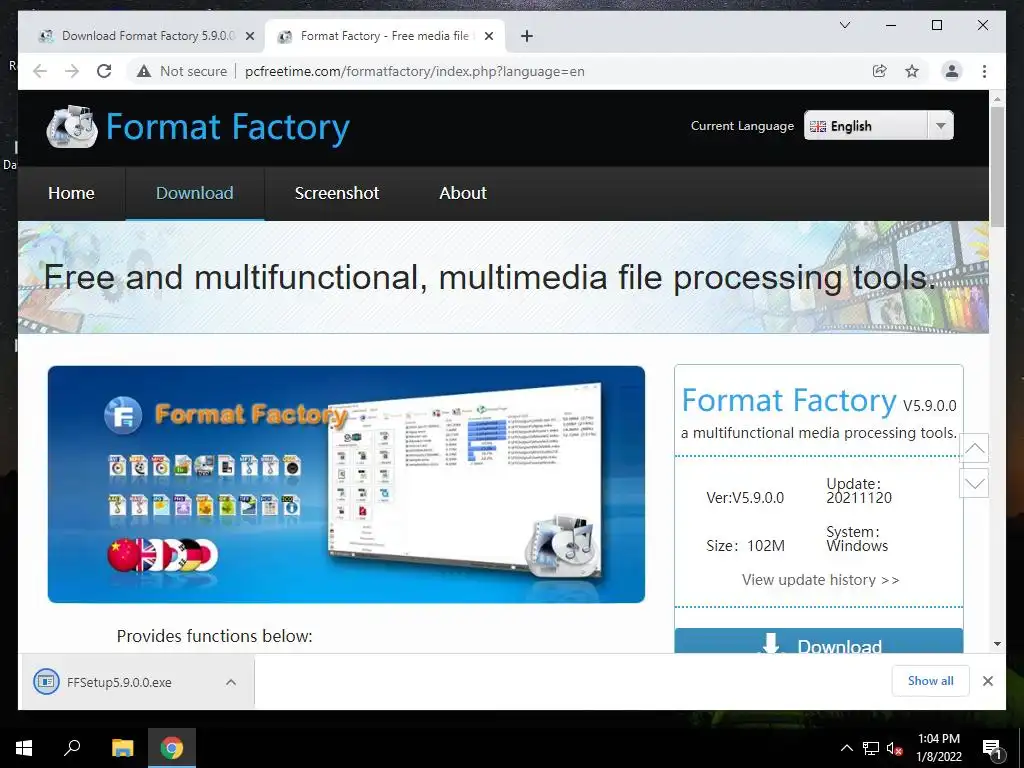Click the vertical scrollbar thumb
1024x768 pixels.
(997, 167)
